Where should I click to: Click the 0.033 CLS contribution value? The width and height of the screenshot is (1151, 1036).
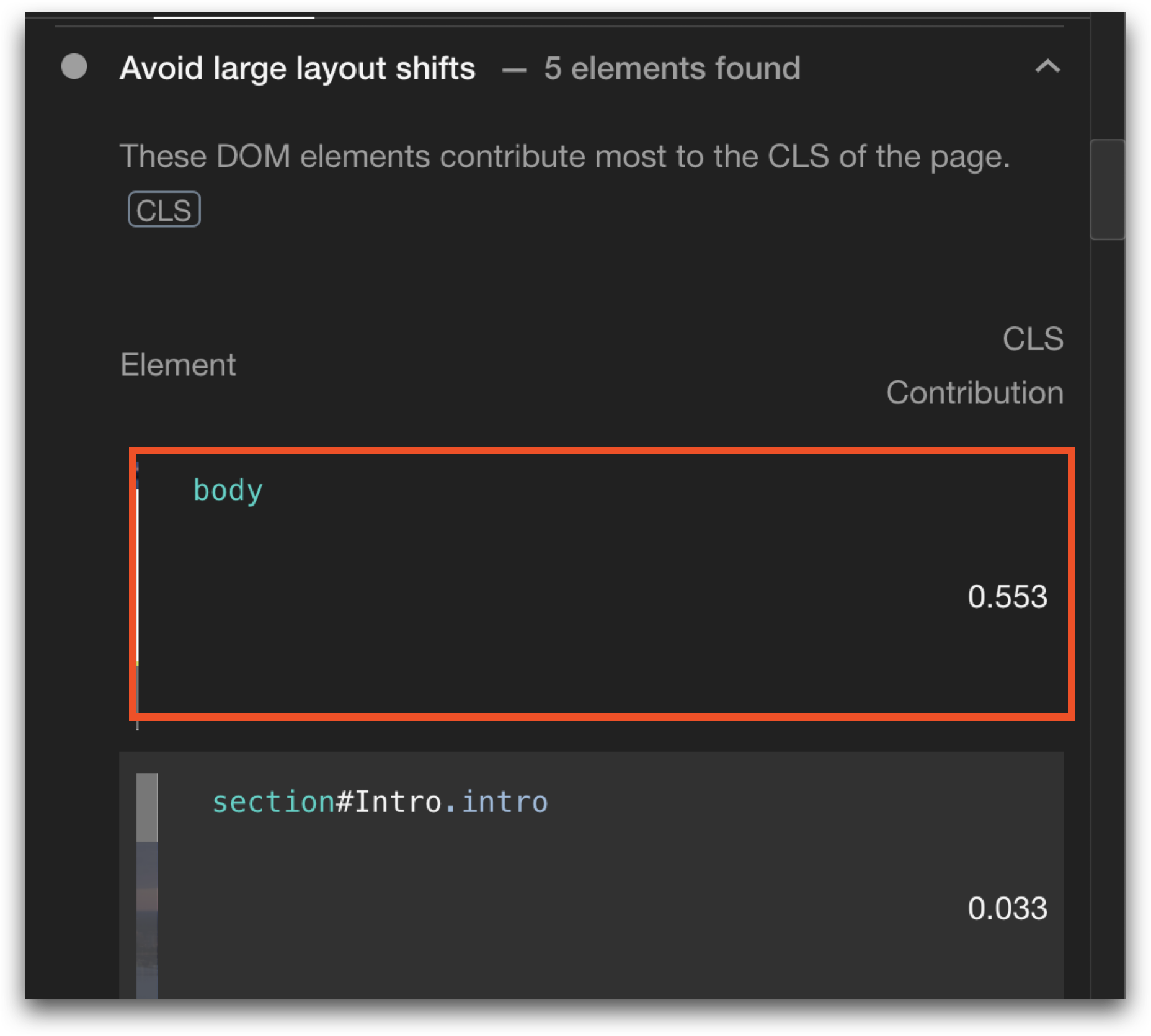[x=1007, y=908]
